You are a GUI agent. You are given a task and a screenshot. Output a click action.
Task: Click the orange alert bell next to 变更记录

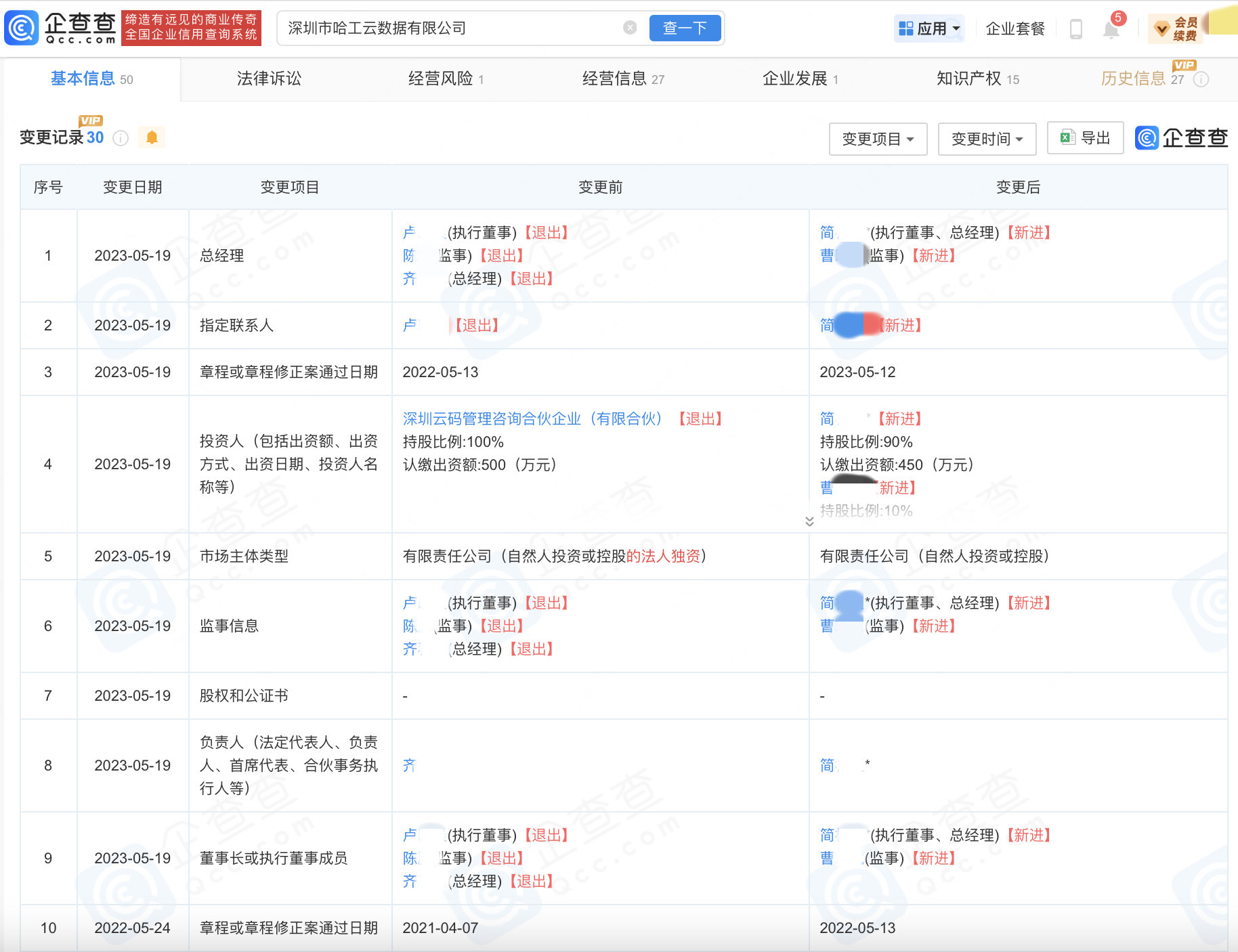pos(152,137)
